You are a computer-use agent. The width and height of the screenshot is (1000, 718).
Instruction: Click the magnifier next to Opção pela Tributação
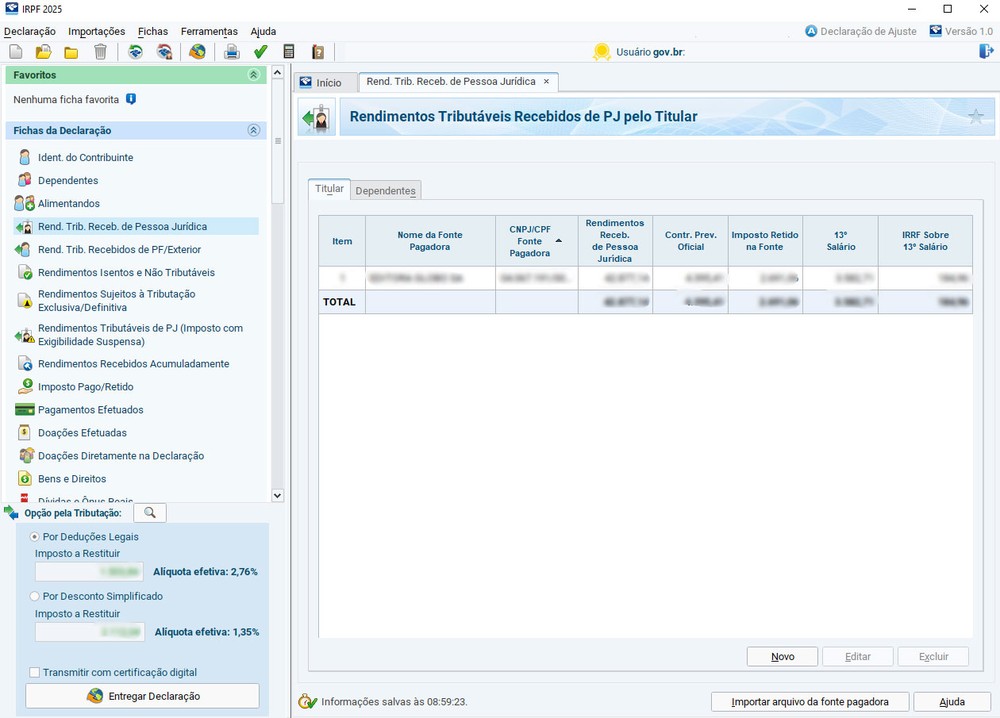pyautogui.click(x=150, y=513)
